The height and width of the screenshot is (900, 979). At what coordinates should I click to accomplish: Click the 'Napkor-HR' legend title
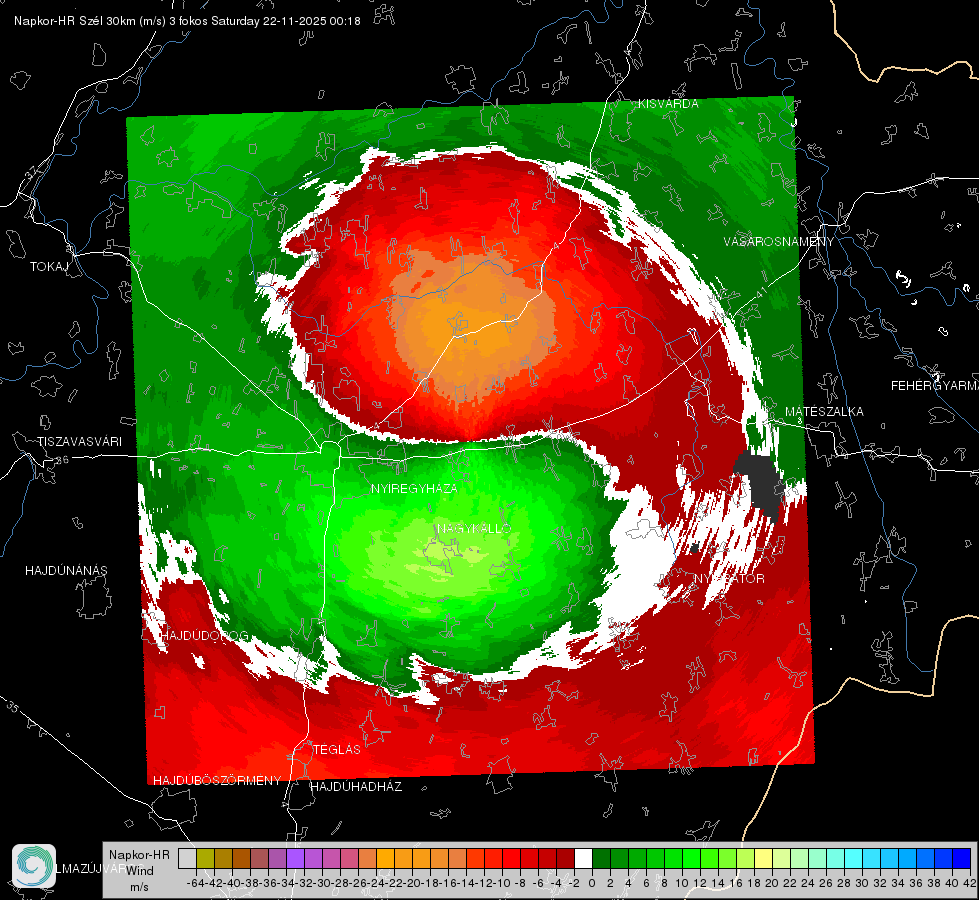coord(139,855)
